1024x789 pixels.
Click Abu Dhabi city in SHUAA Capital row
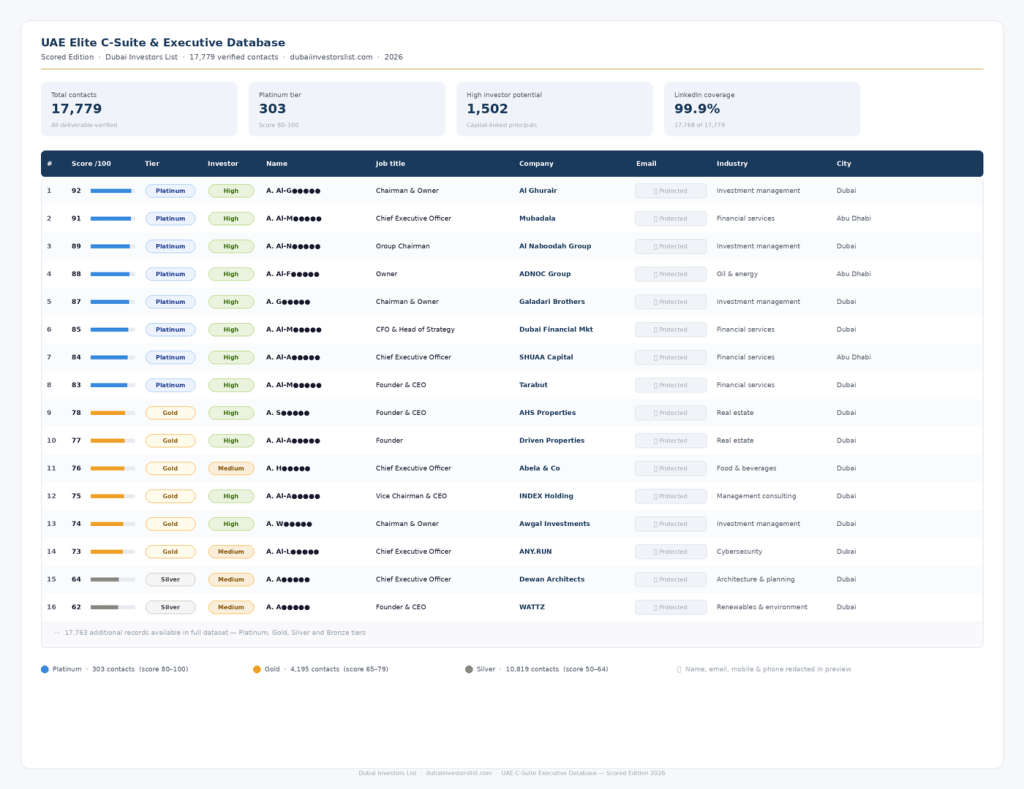[x=854, y=357]
